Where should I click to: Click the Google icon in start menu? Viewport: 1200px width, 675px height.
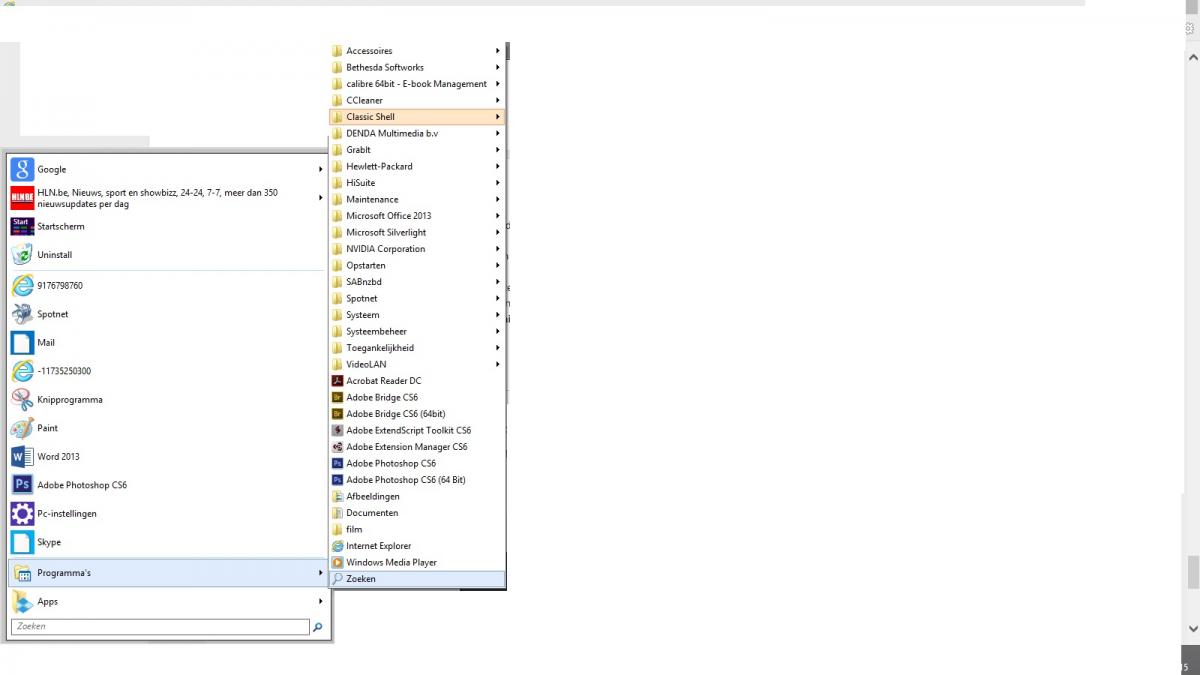(22, 169)
